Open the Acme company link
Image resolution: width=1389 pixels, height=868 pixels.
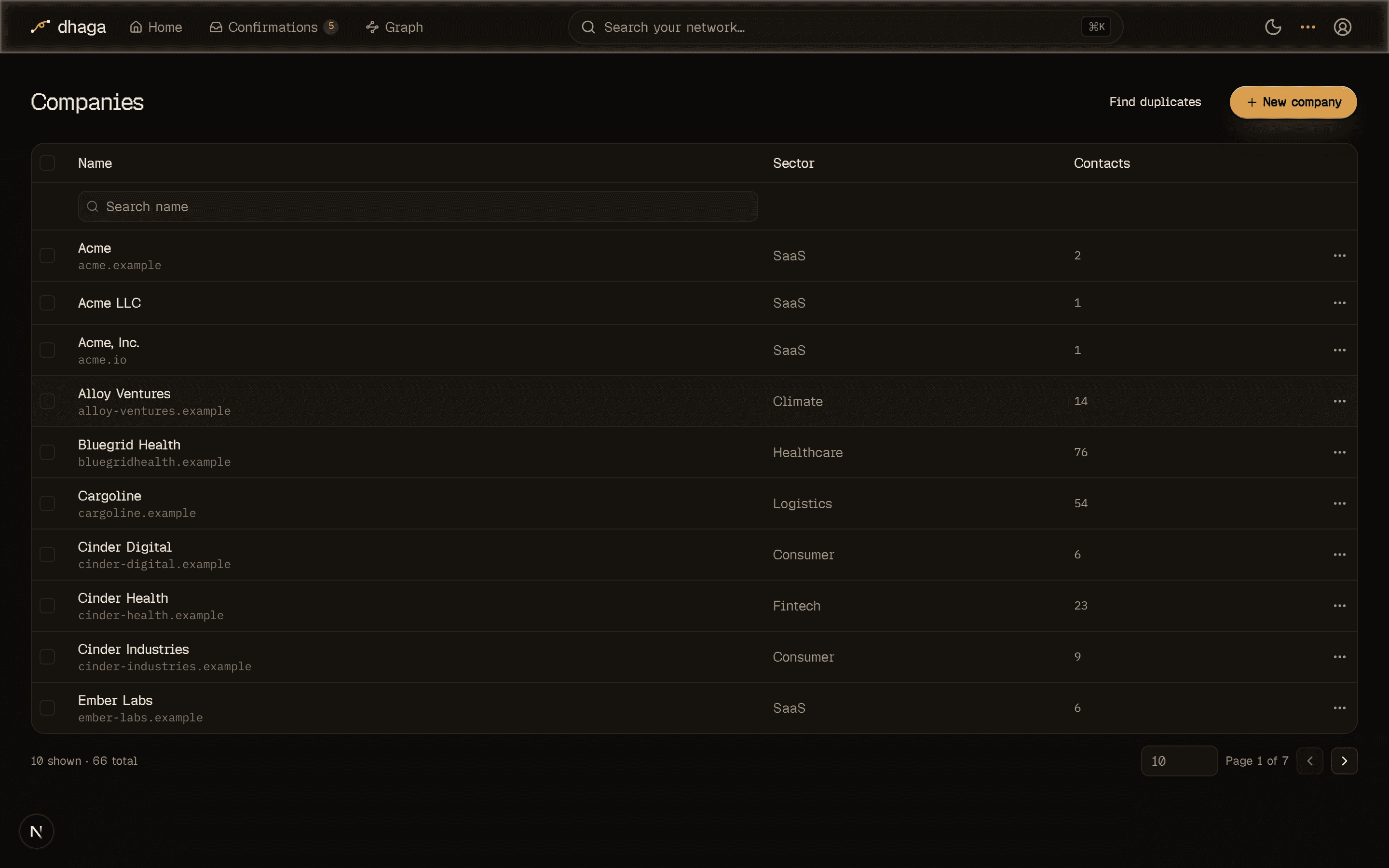95,248
